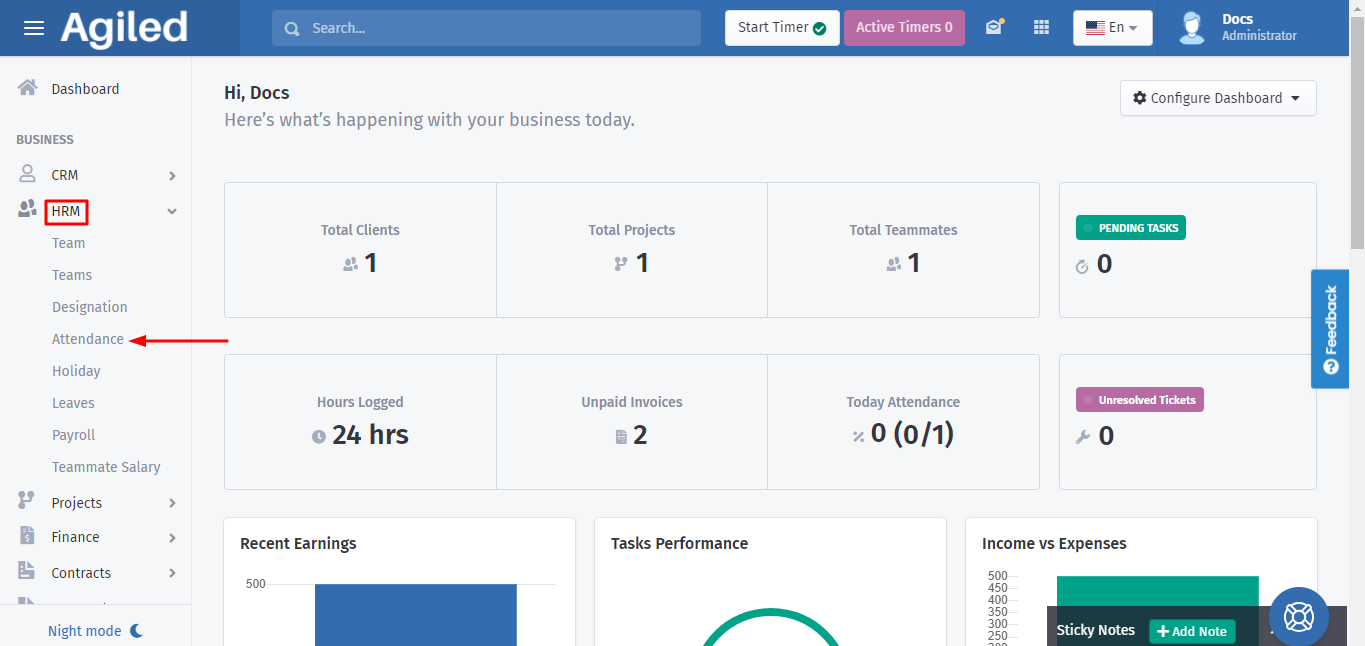The image size is (1365, 646).
Task: Open Attendance in HRM submenu
Action: pyautogui.click(x=88, y=339)
